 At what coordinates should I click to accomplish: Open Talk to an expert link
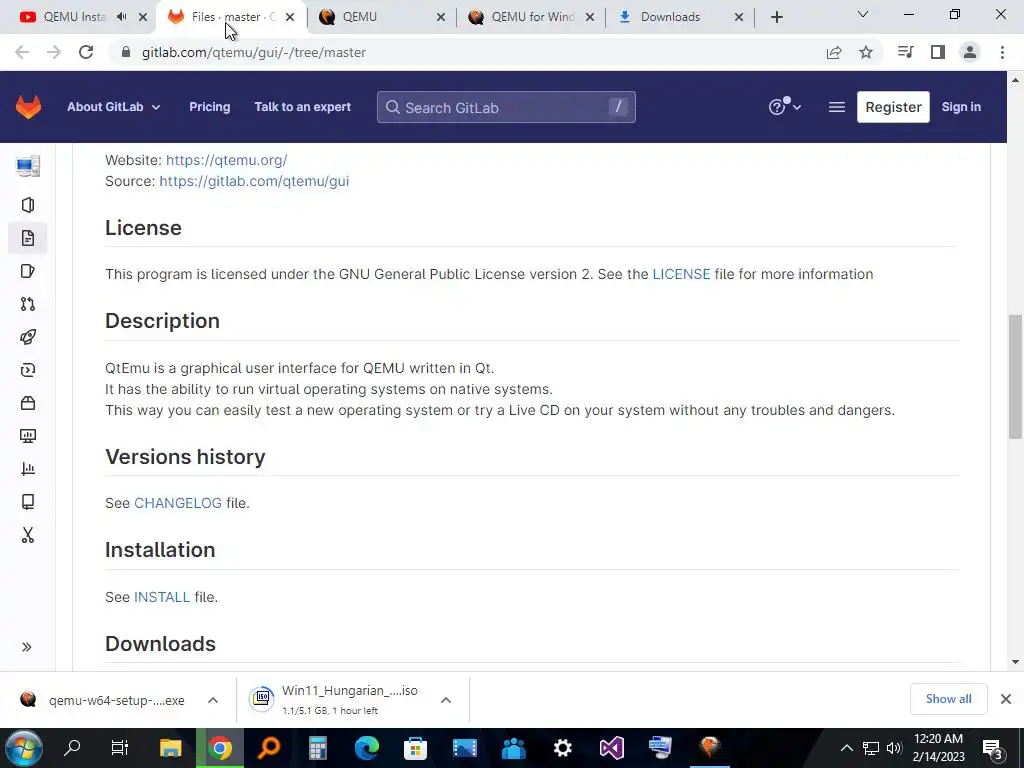coord(302,107)
